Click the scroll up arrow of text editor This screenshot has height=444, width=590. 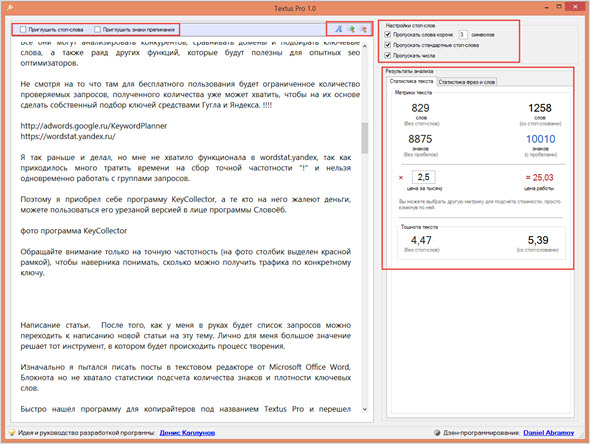[365, 46]
